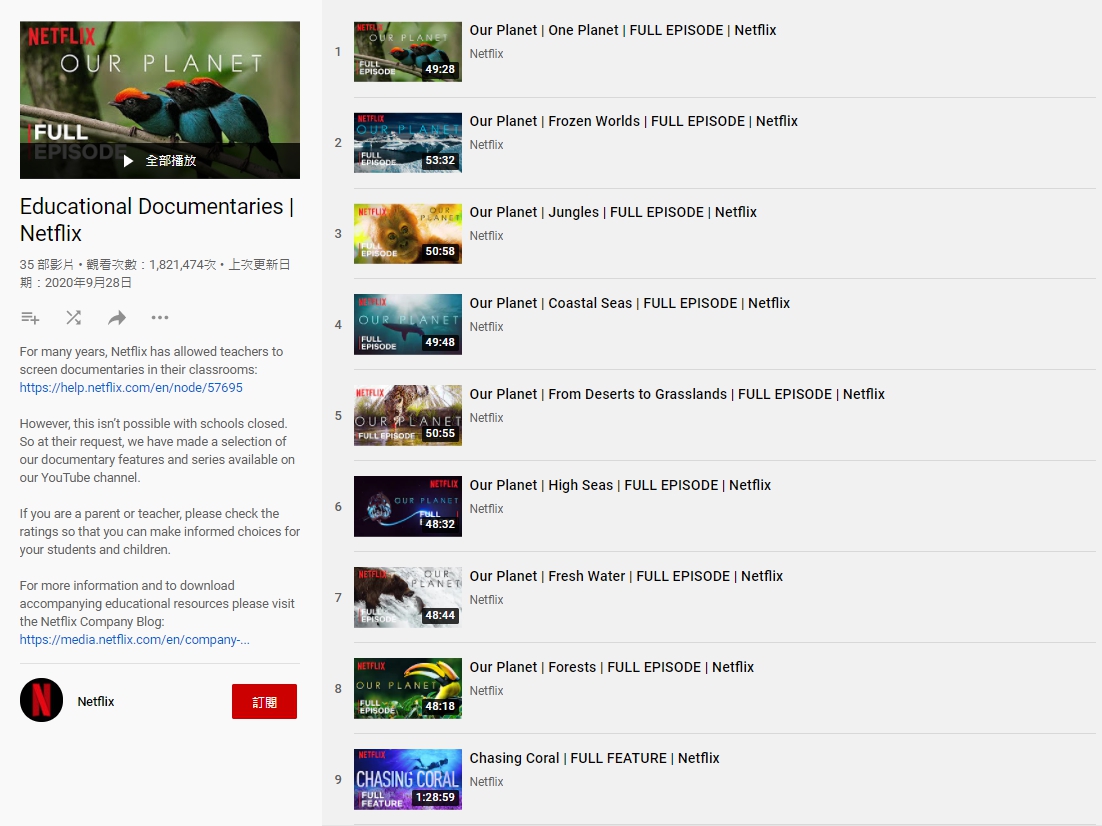Click Netflix channel under High Seas title
The image size is (1102, 826).
(486, 509)
